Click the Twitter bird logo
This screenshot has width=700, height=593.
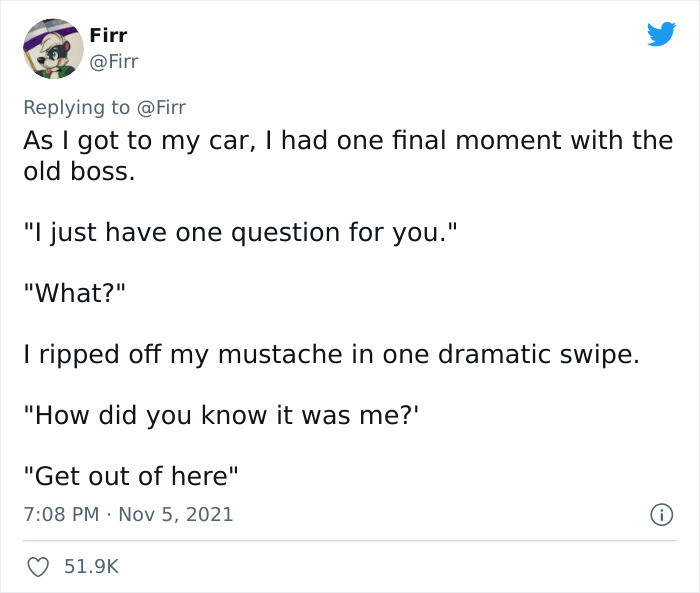pyautogui.click(x=661, y=34)
